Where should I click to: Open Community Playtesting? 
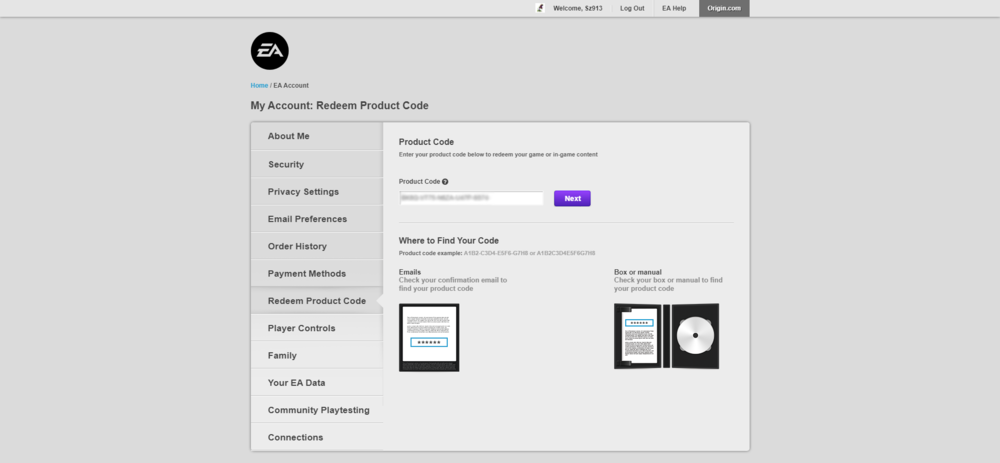(317, 411)
